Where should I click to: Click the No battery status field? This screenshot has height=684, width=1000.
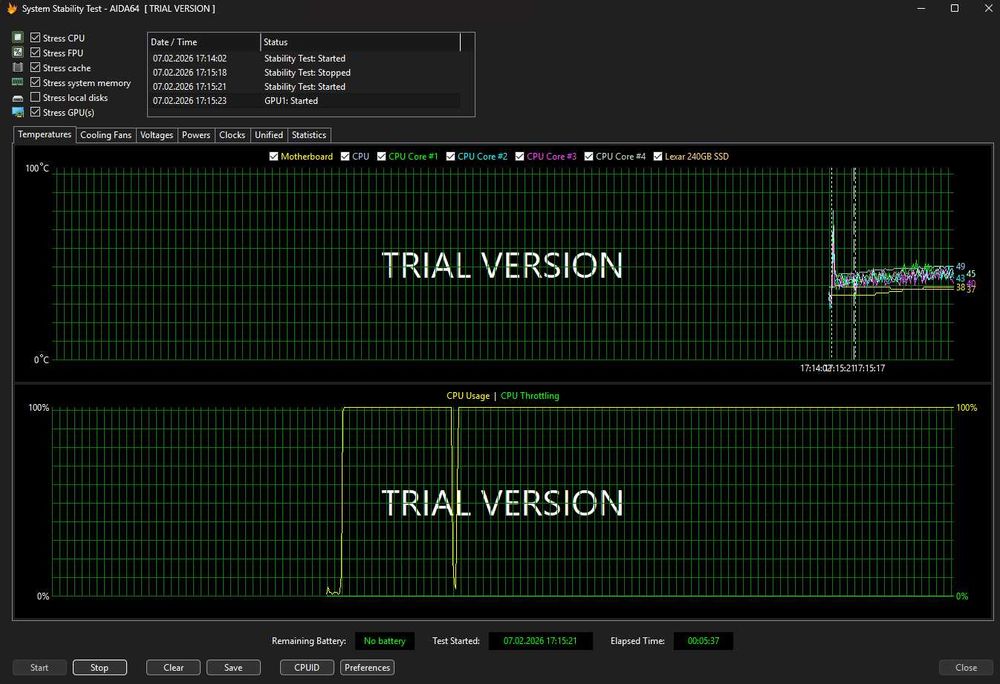tap(385, 641)
